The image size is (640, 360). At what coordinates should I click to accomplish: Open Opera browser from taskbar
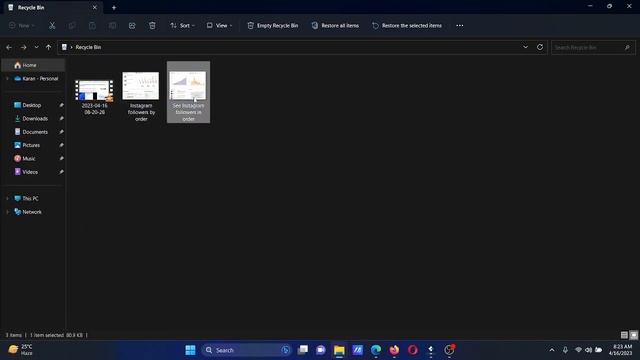tap(413, 350)
